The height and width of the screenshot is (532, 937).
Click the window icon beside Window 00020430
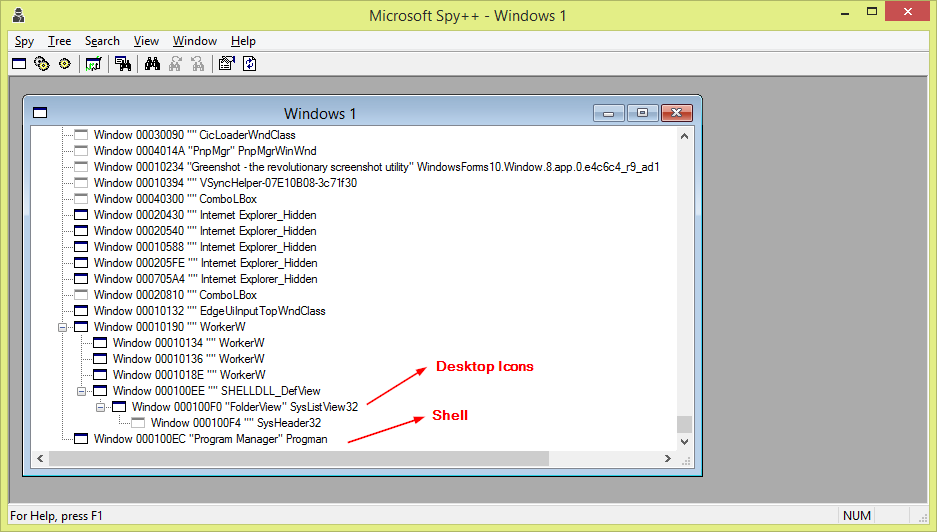81,215
